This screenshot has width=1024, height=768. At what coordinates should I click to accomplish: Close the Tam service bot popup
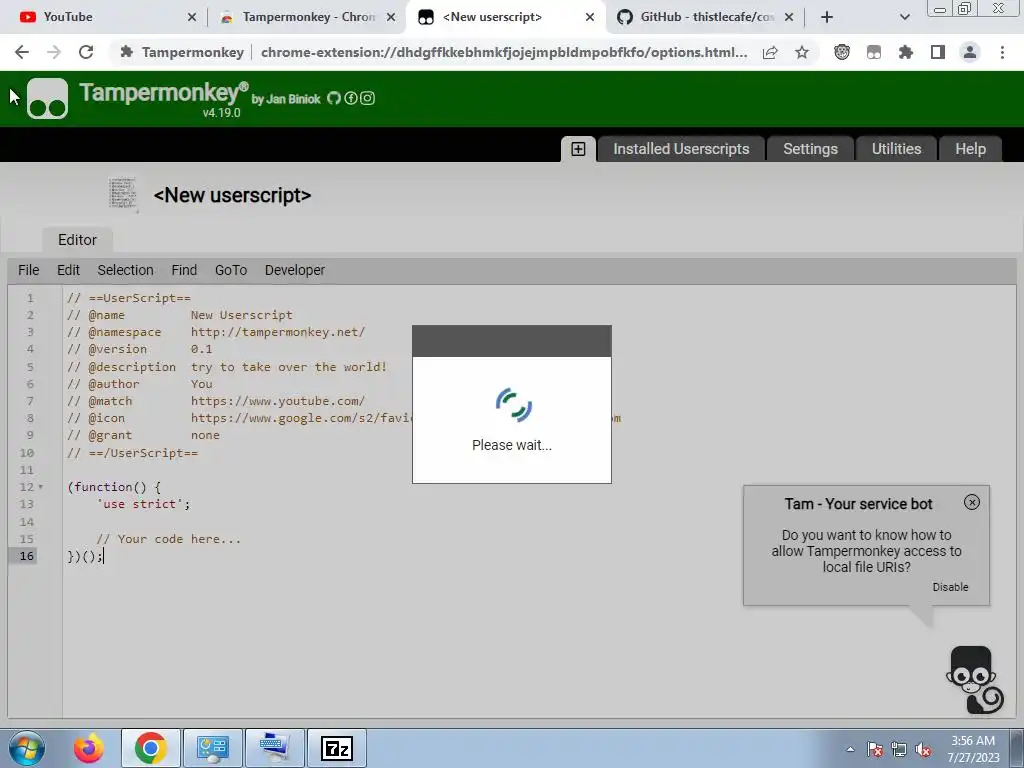[972, 502]
